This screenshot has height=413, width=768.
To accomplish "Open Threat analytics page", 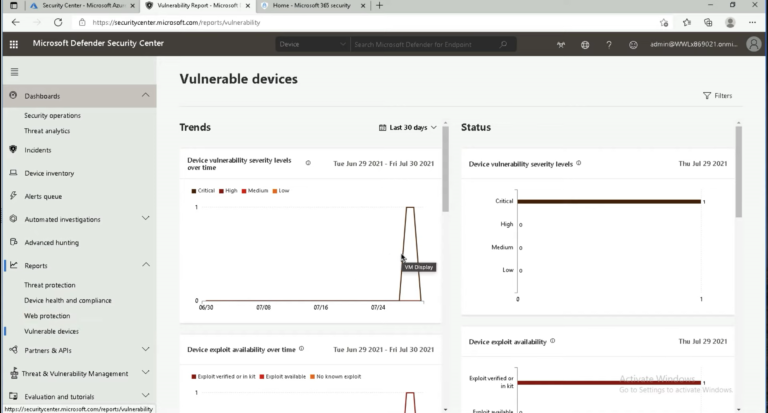I will click(x=47, y=131).
